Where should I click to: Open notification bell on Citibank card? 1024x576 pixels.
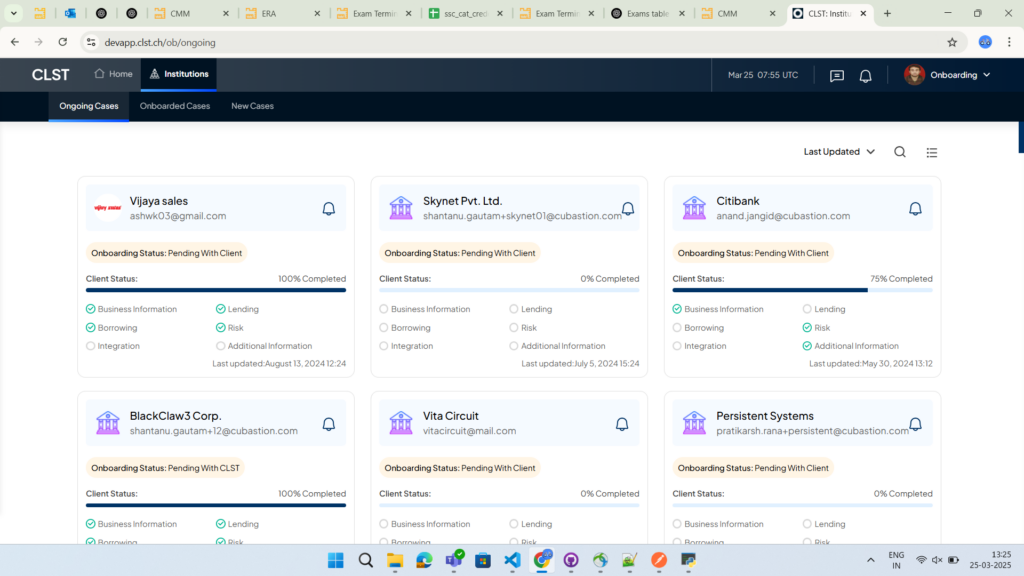[915, 208]
